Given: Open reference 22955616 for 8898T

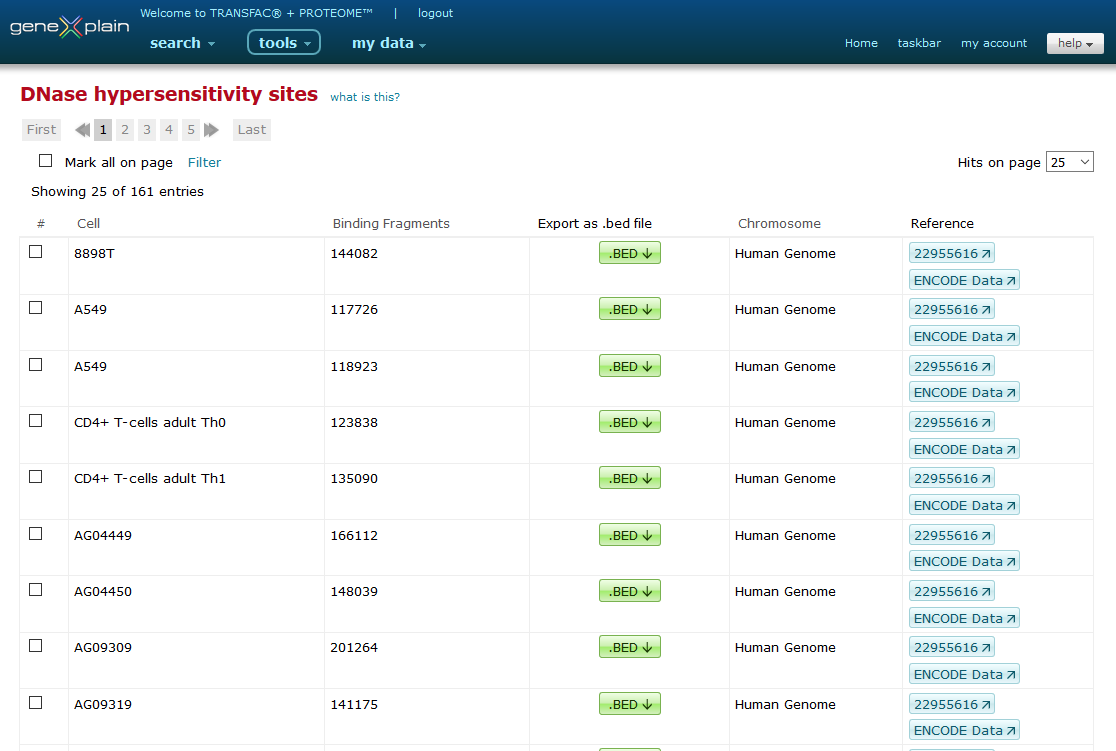Looking at the screenshot, I should [x=952, y=253].
